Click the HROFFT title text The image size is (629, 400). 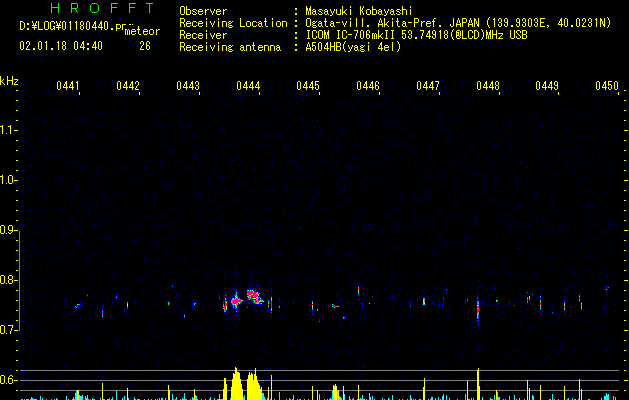pyautogui.click(x=103, y=8)
